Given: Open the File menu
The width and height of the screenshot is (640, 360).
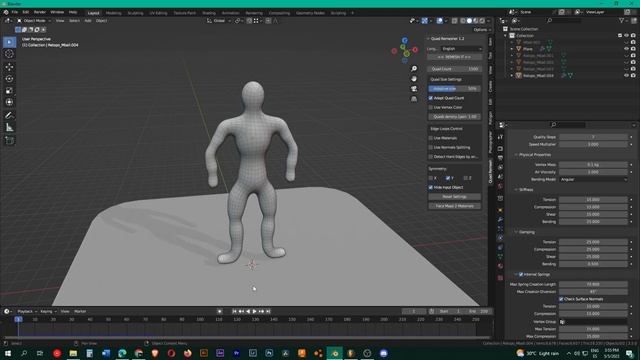Looking at the screenshot, I should click(15, 12).
